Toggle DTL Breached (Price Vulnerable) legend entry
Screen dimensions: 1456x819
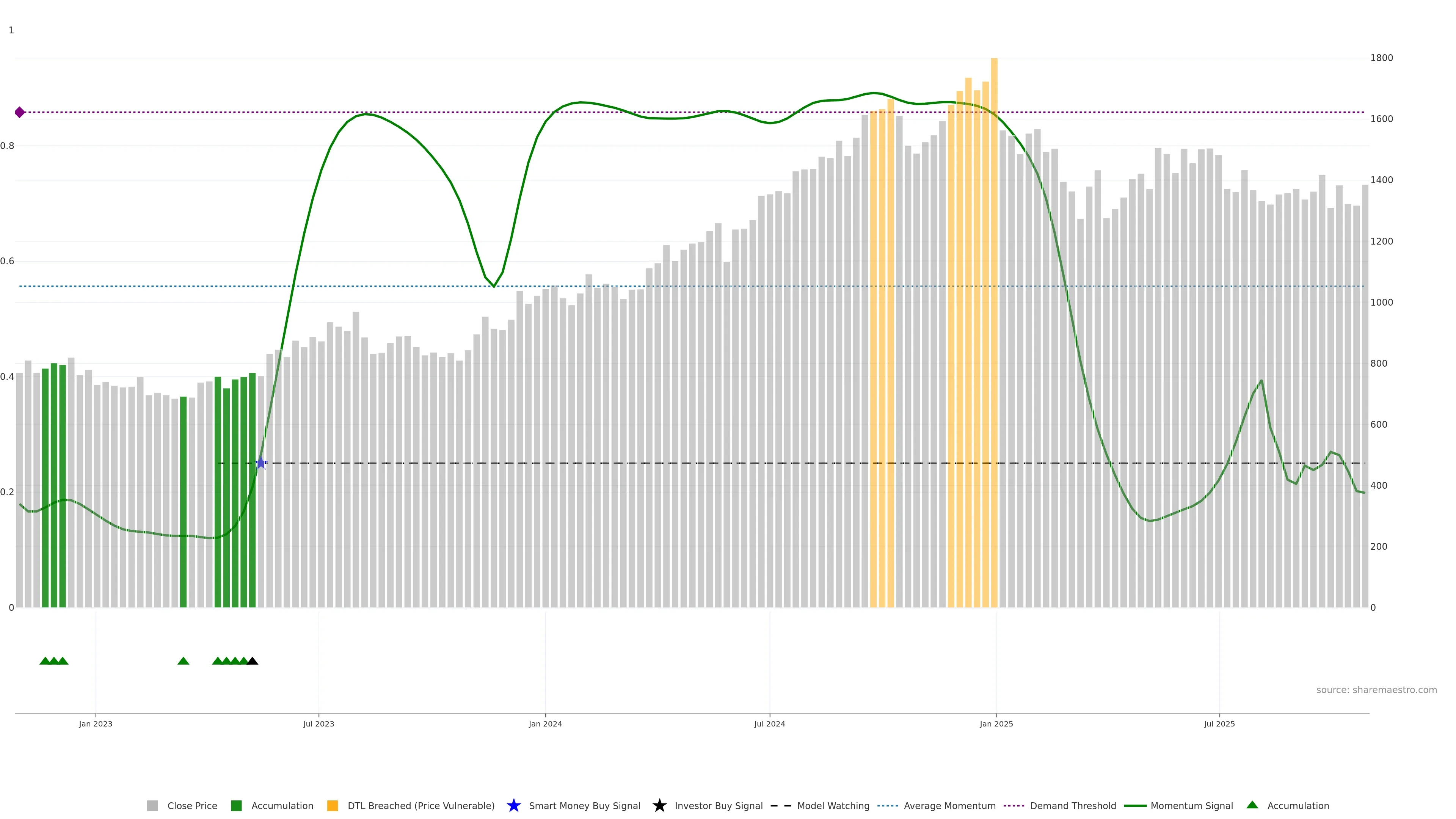click(420, 805)
